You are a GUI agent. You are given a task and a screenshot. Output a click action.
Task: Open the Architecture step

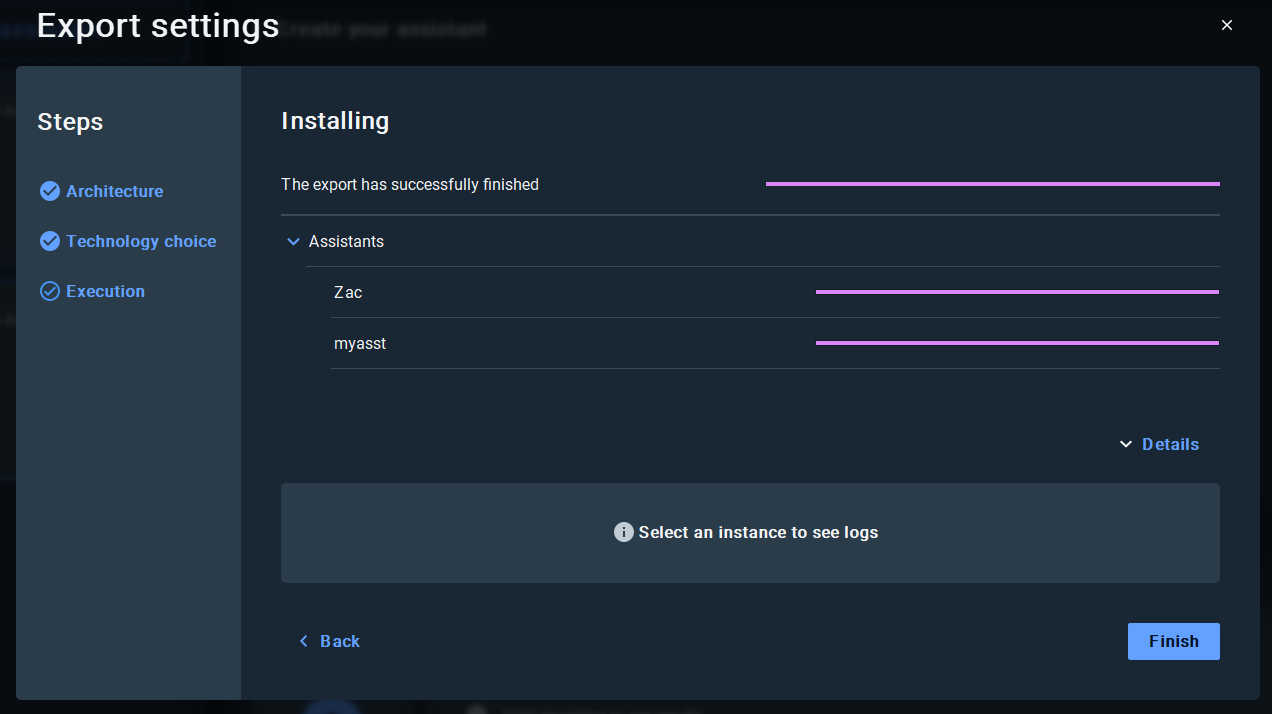114,191
